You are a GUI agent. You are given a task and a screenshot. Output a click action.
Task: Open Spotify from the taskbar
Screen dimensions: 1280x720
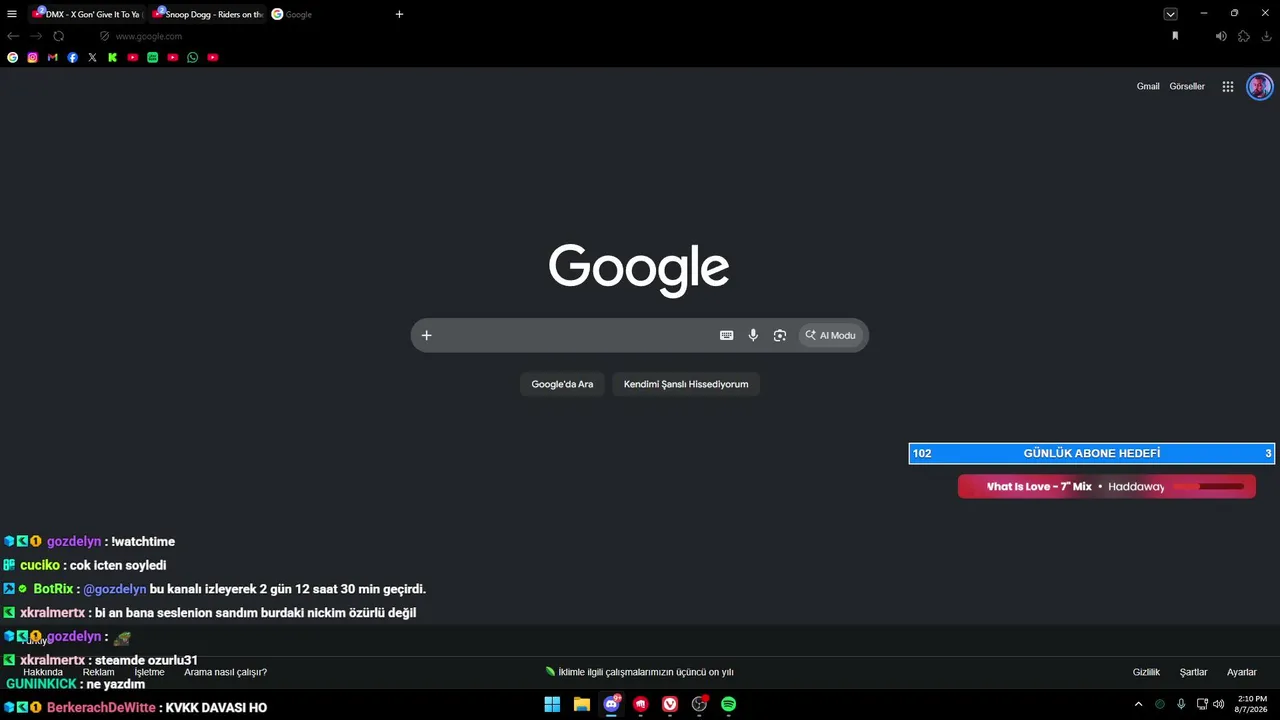pyautogui.click(x=729, y=704)
